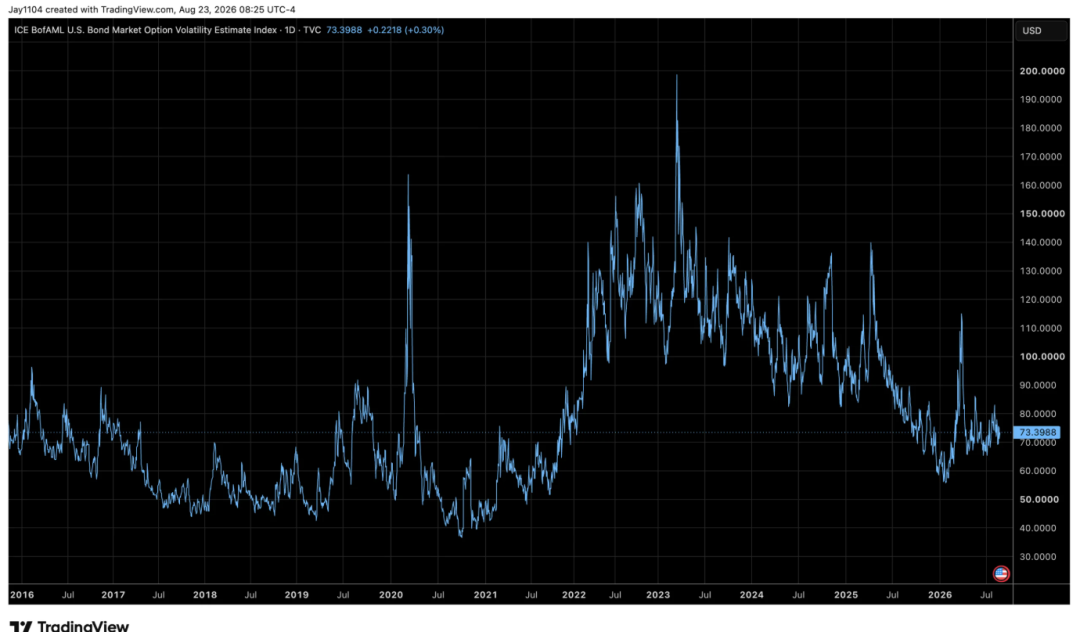1080x632 pixels.
Task: Click the current price label 73.3988
Action: (1037, 432)
